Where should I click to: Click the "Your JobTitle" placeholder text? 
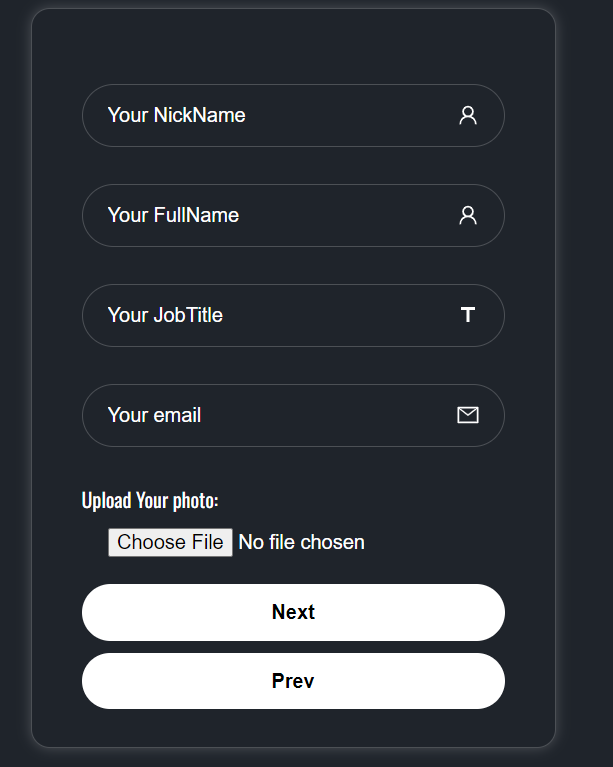click(165, 315)
